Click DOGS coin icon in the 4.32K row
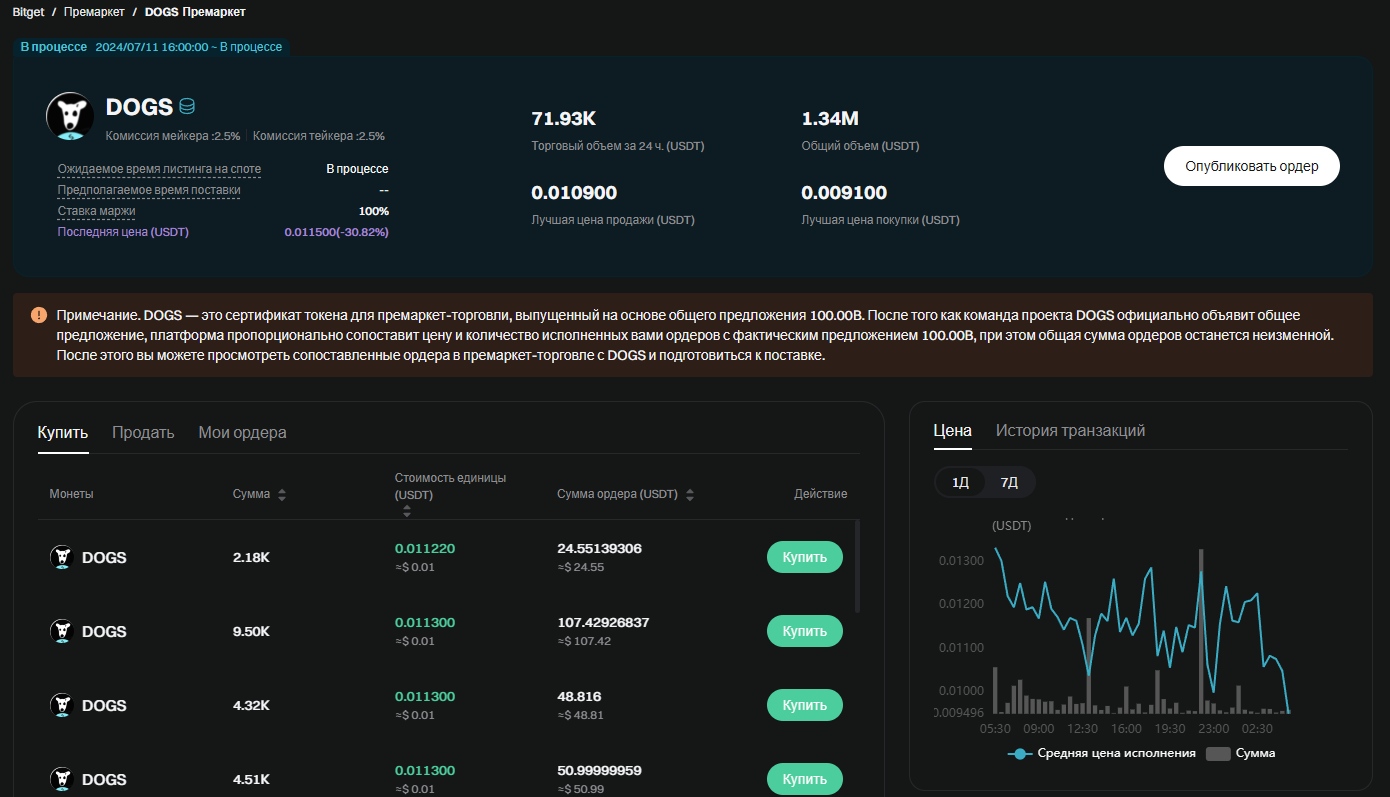Screen dimensions: 1390x797 click(62, 705)
